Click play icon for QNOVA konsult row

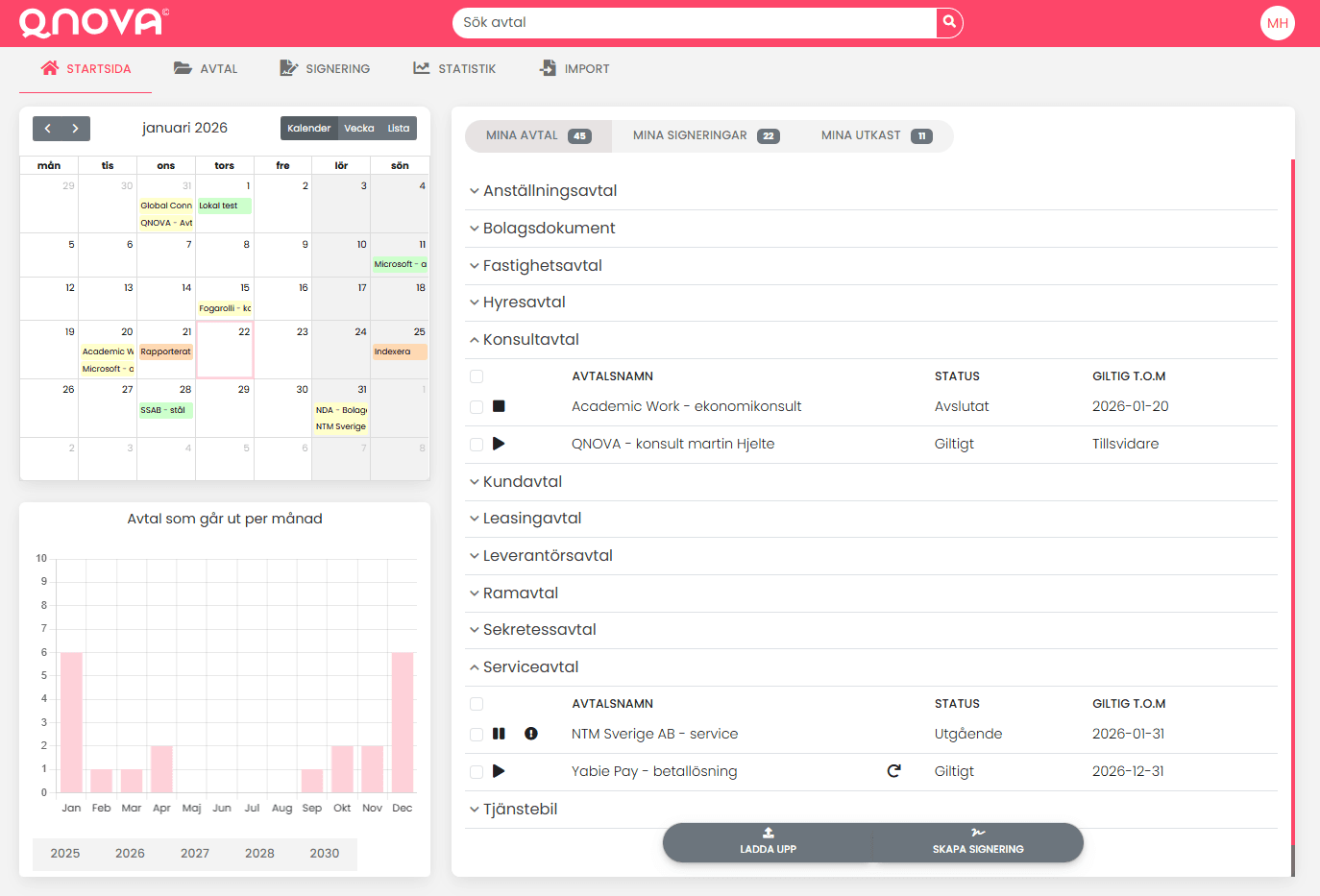click(x=499, y=444)
